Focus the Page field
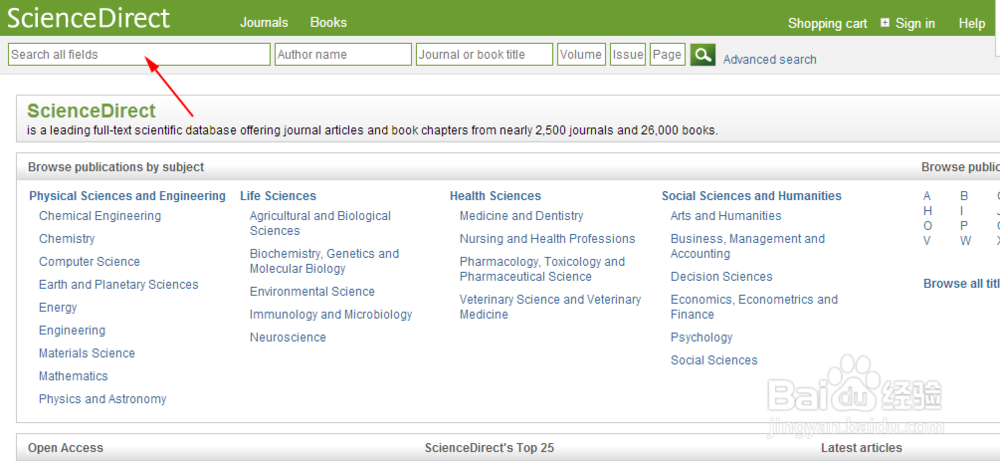Viewport: 1000px width, 461px height. tap(668, 54)
